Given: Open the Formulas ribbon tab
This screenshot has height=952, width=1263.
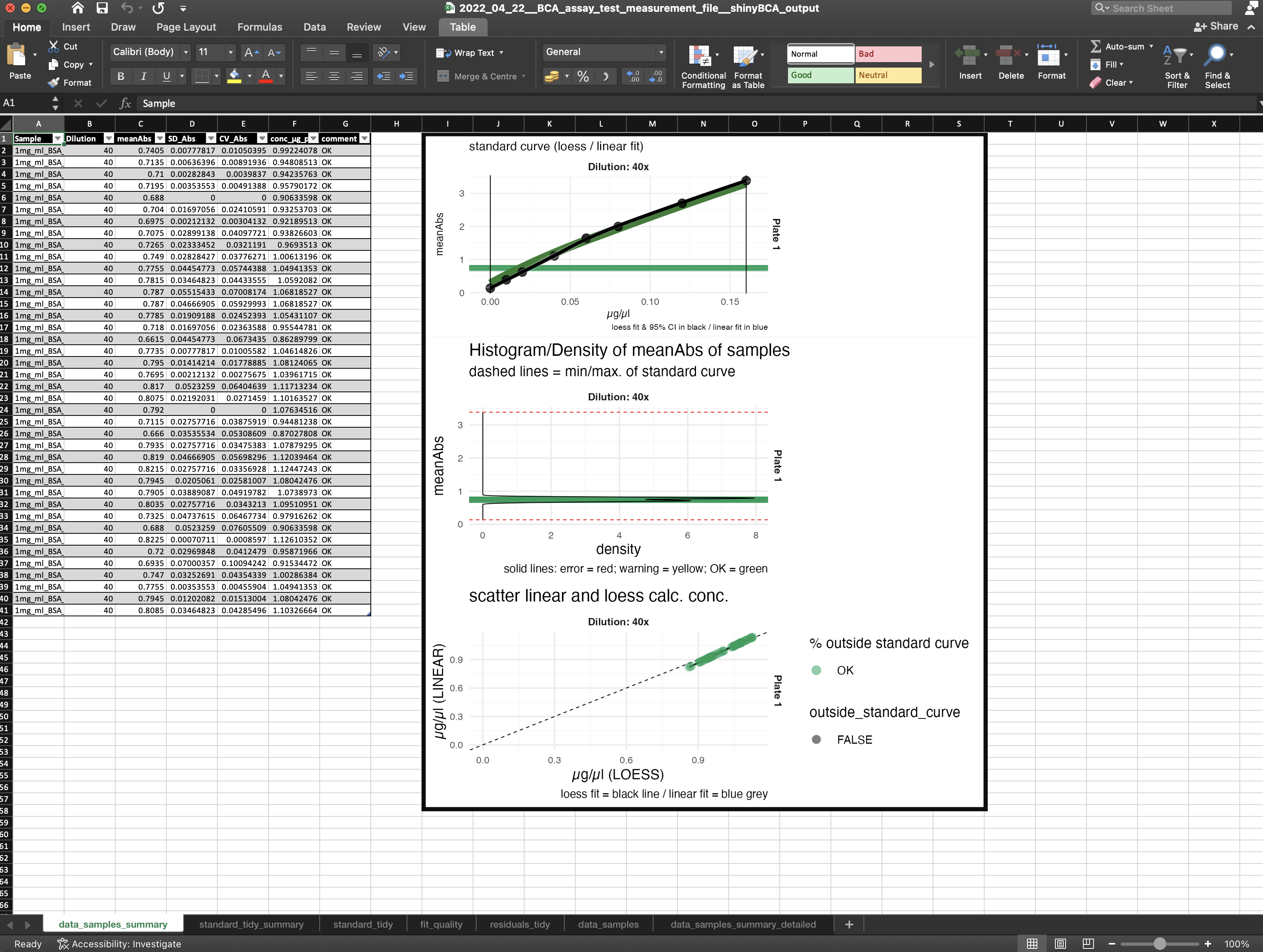Looking at the screenshot, I should tap(259, 27).
